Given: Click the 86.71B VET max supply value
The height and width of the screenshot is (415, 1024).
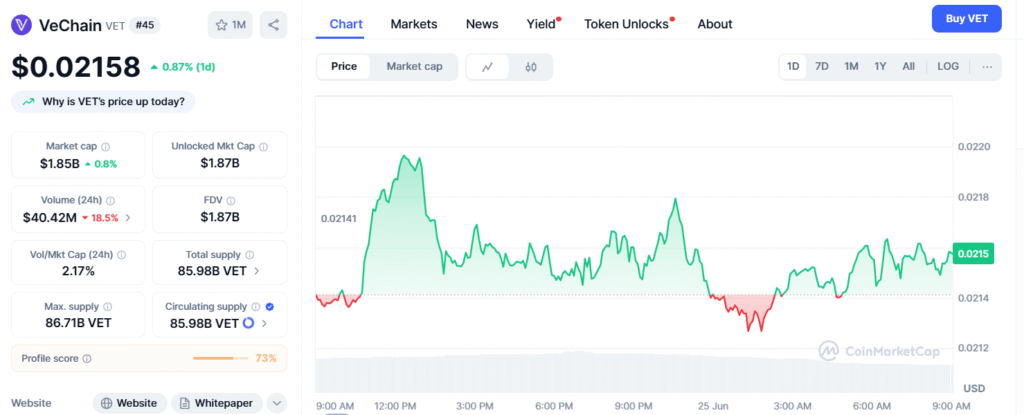Looking at the screenshot, I should [78, 323].
